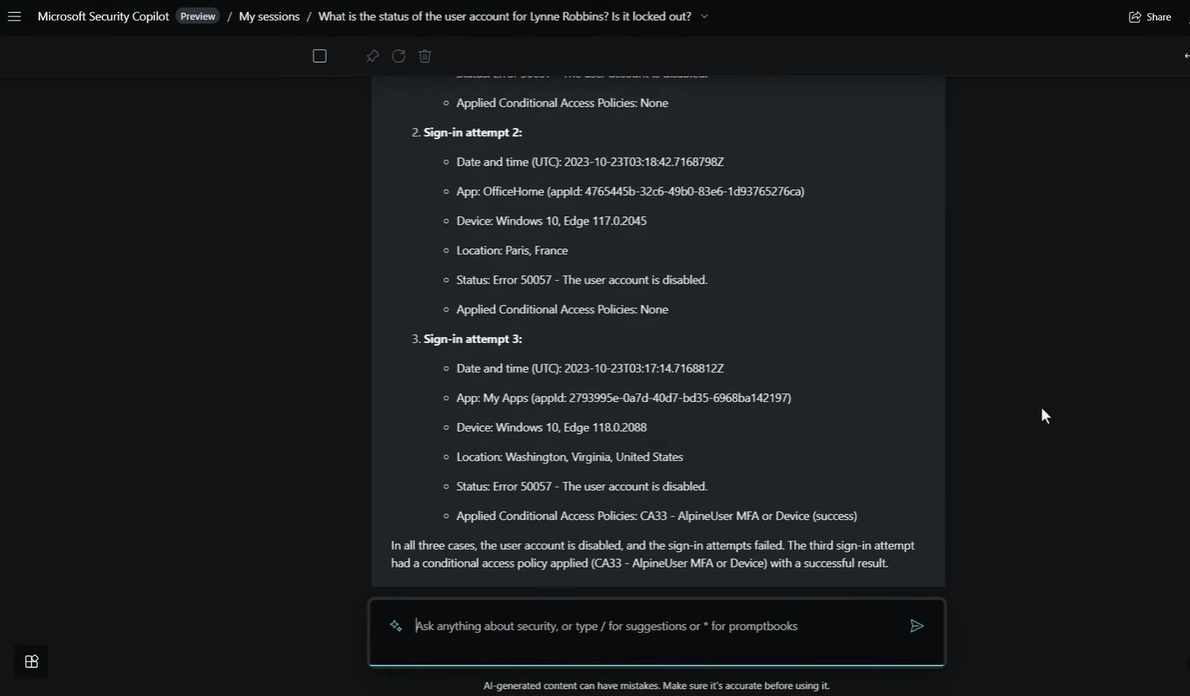Click the 'Sign-in attempt 3' heading
This screenshot has width=1190, height=696.
tap(472, 339)
